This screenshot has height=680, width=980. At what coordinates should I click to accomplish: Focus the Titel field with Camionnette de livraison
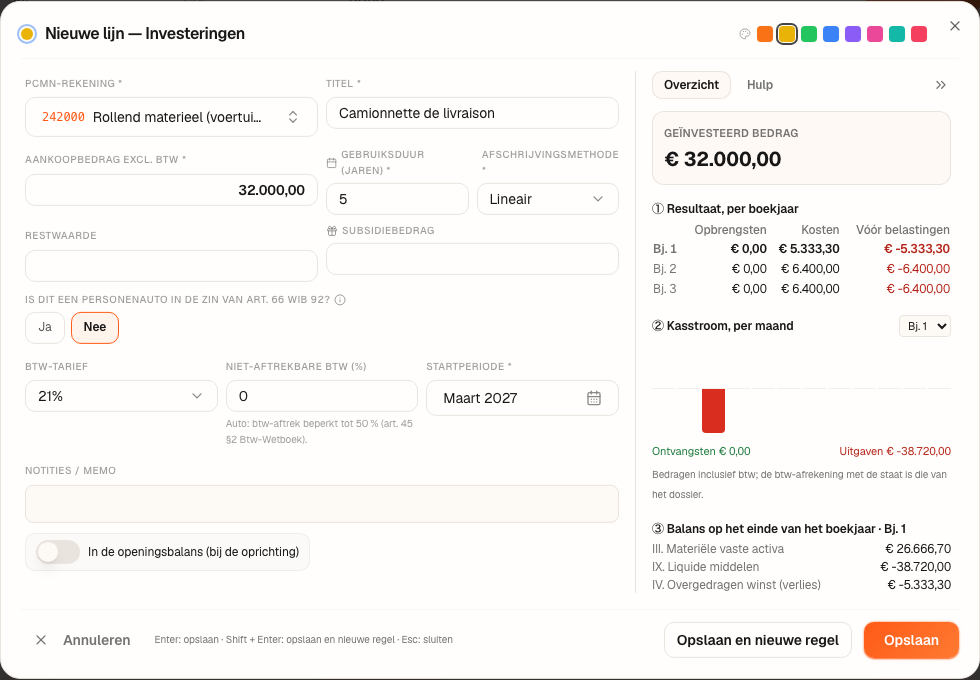click(472, 113)
